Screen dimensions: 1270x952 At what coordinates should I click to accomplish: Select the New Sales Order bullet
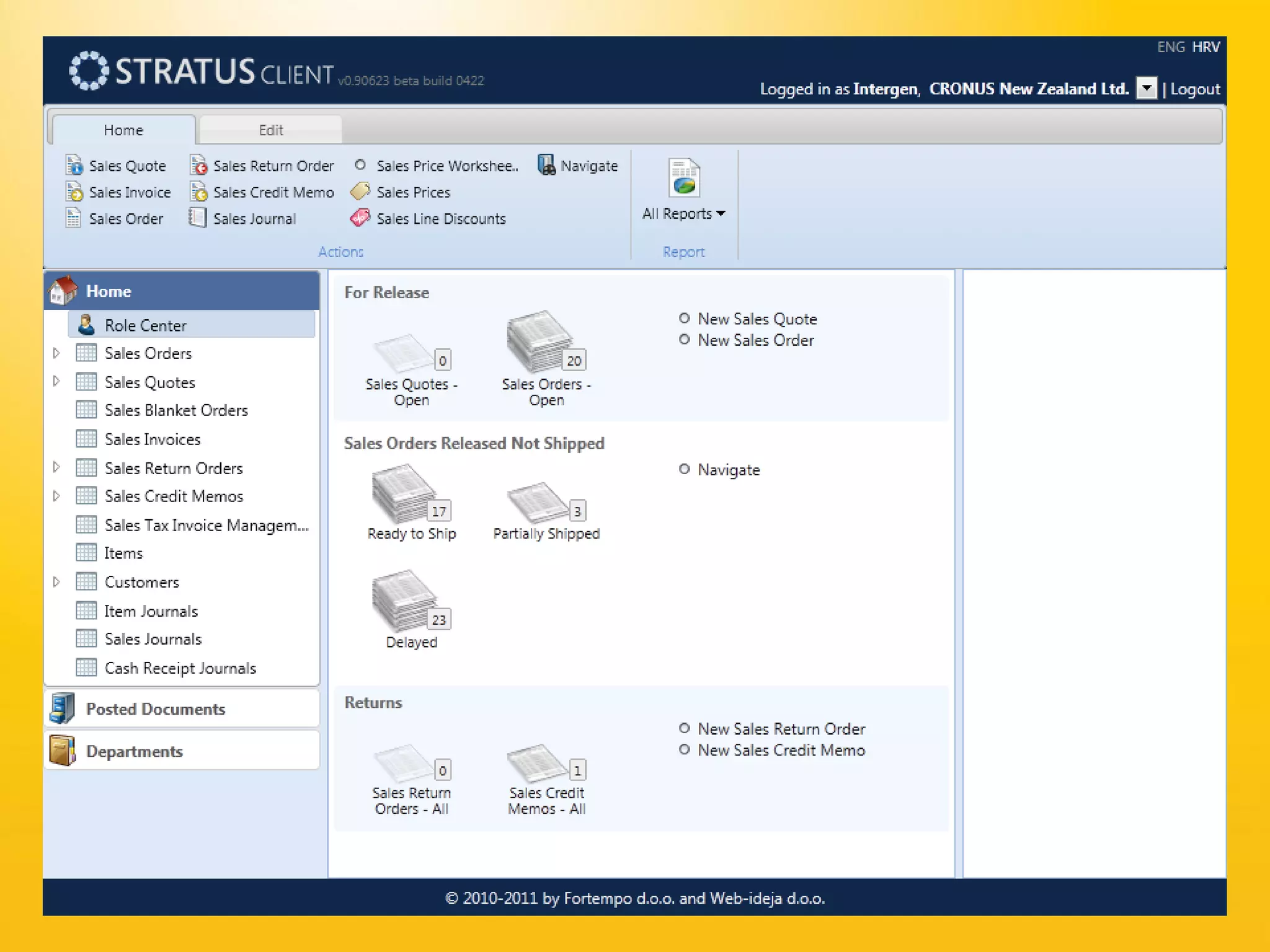(684, 339)
